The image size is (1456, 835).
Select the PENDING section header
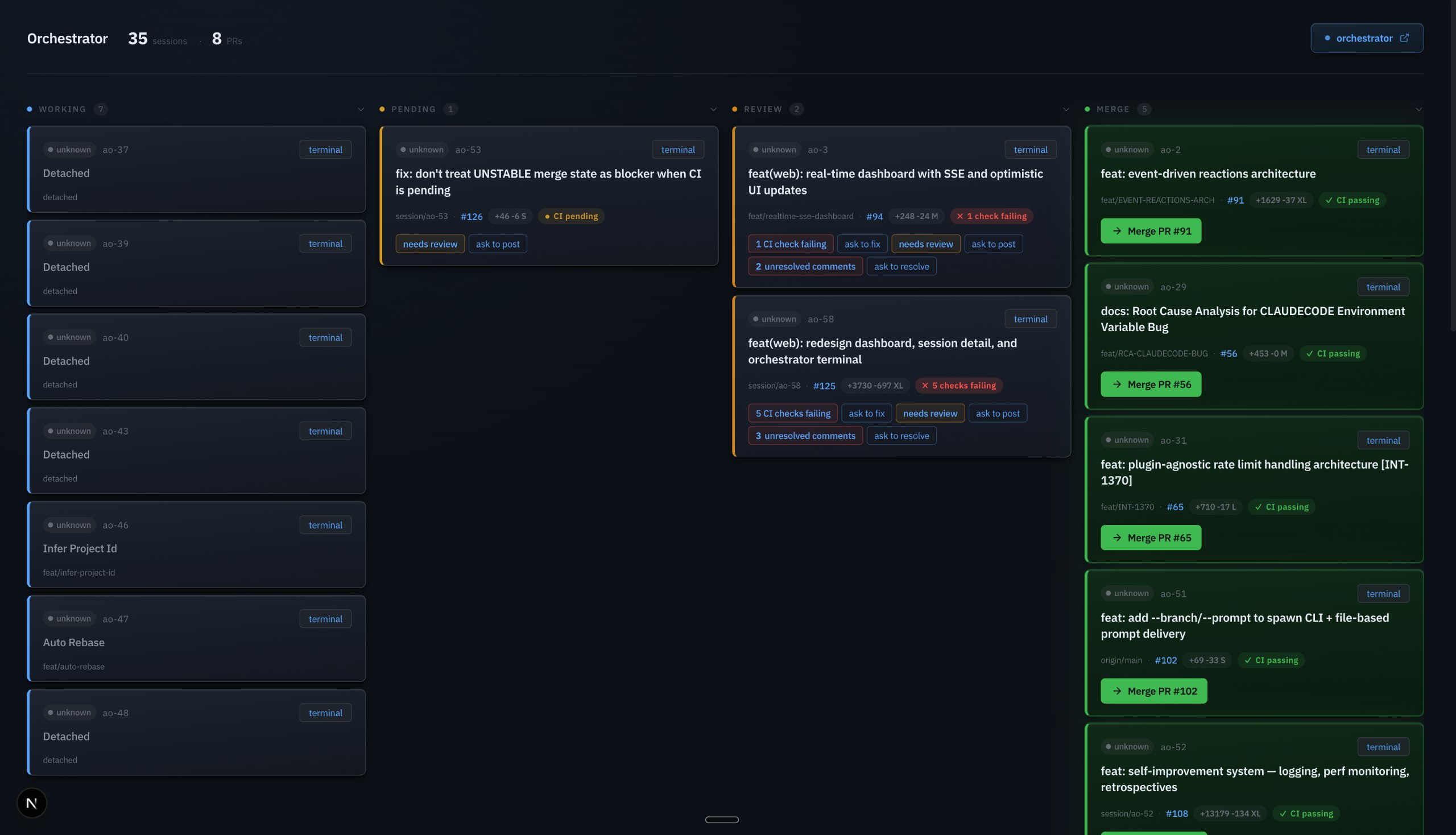pyautogui.click(x=413, y=109)
